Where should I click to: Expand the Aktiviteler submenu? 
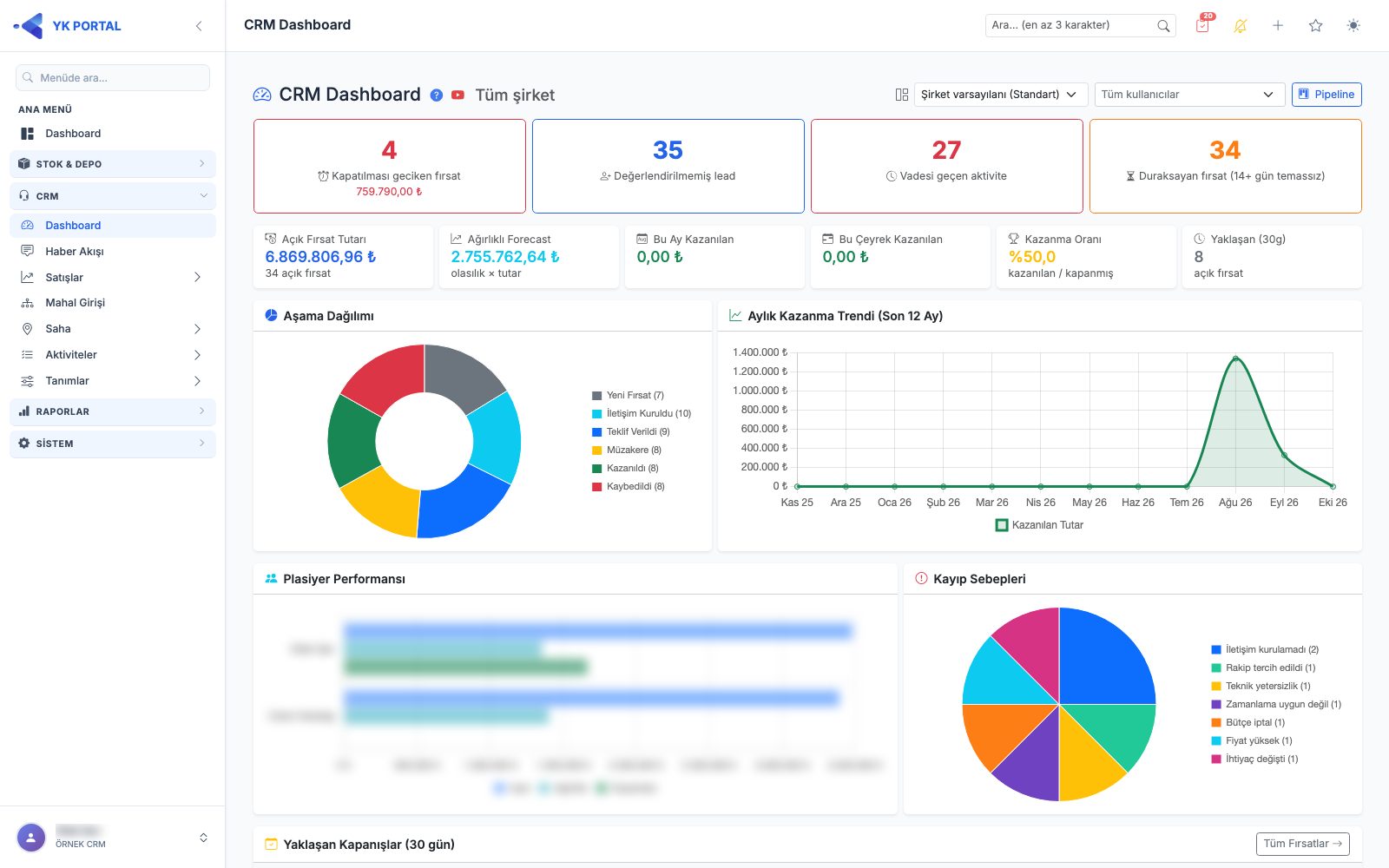coord(113,355)
